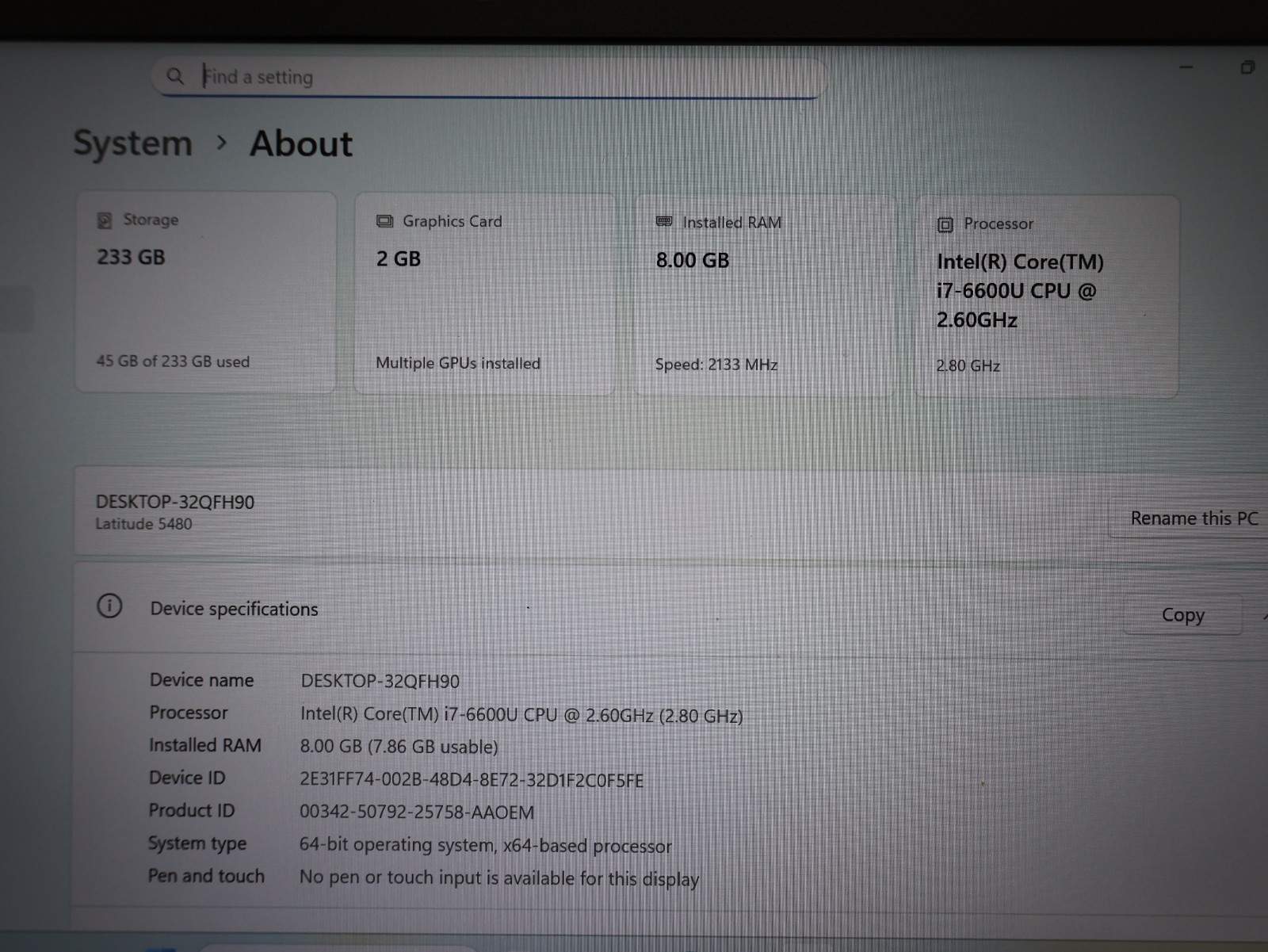Open the Installed RAM 8.00 GB card

coord(765,295)
